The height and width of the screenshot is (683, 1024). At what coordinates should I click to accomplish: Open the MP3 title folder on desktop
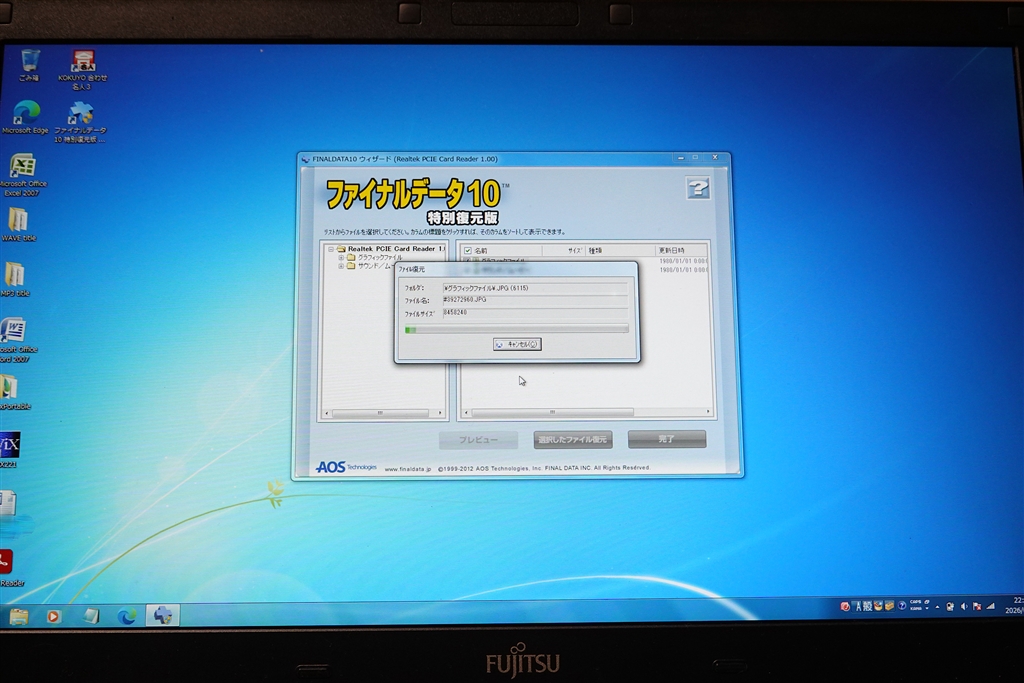[16, 279]
